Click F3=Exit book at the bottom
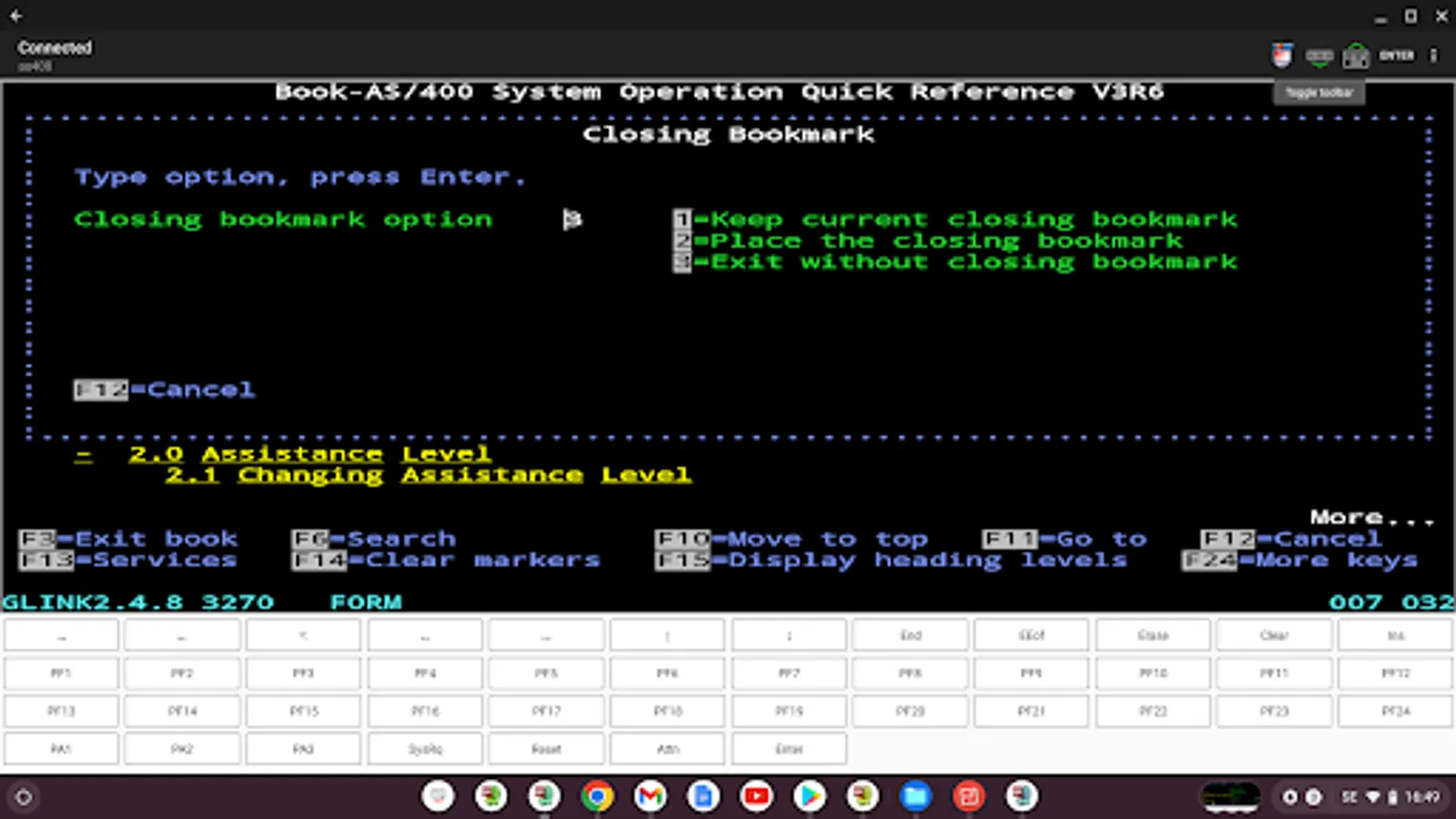1456x819 pixels. coord(128,539)
